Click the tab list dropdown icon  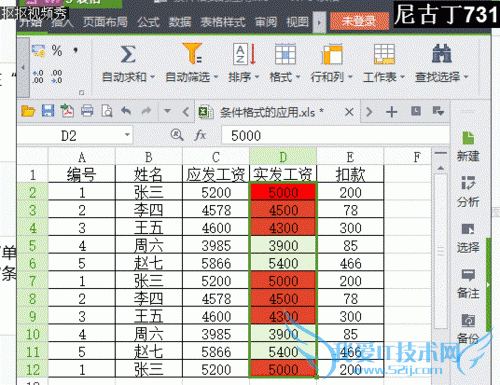point(438,111)
